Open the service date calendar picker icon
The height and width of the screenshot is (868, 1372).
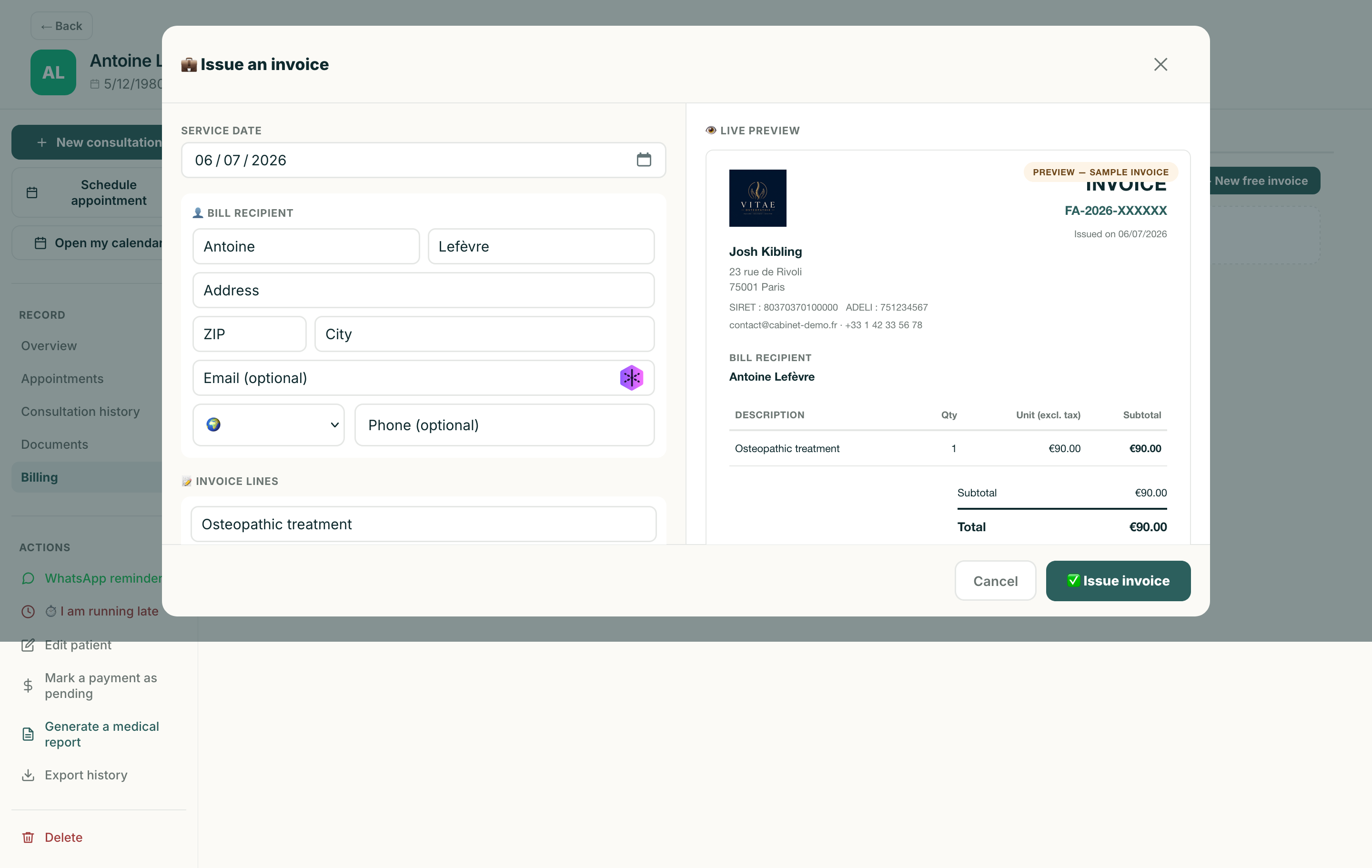click(x=644, y=160)
